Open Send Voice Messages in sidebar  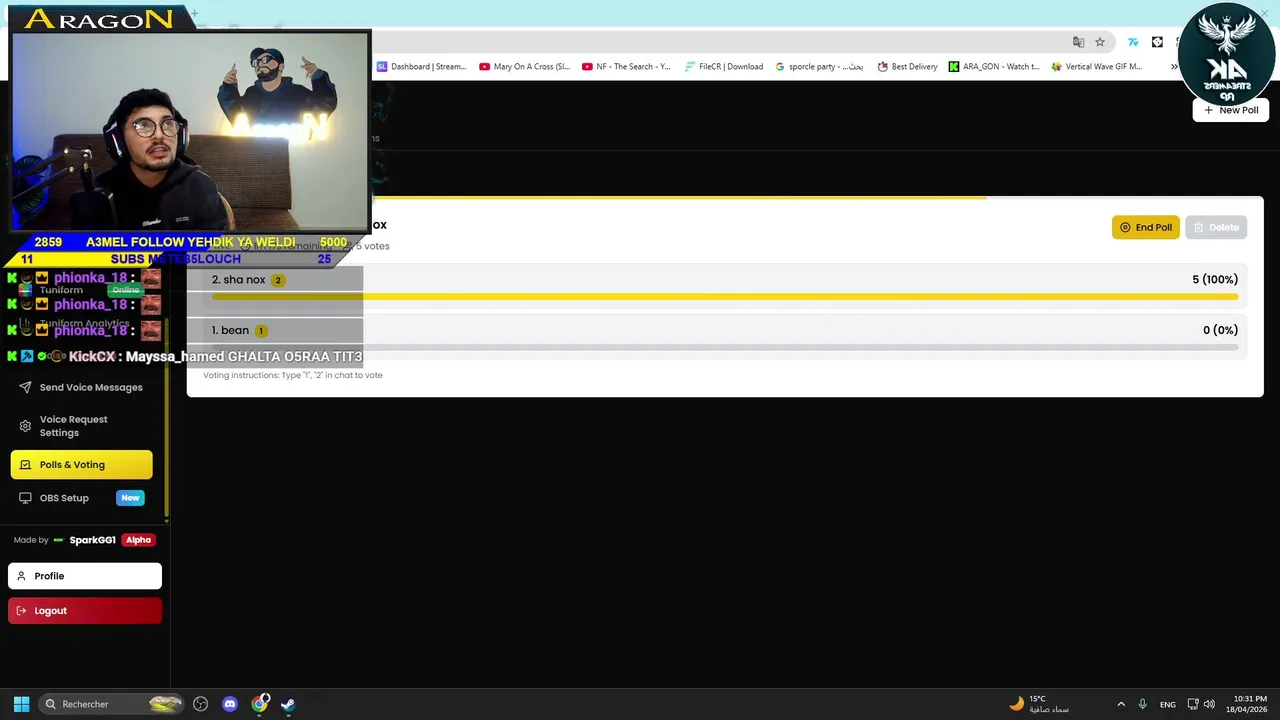[x=82, y=387]
